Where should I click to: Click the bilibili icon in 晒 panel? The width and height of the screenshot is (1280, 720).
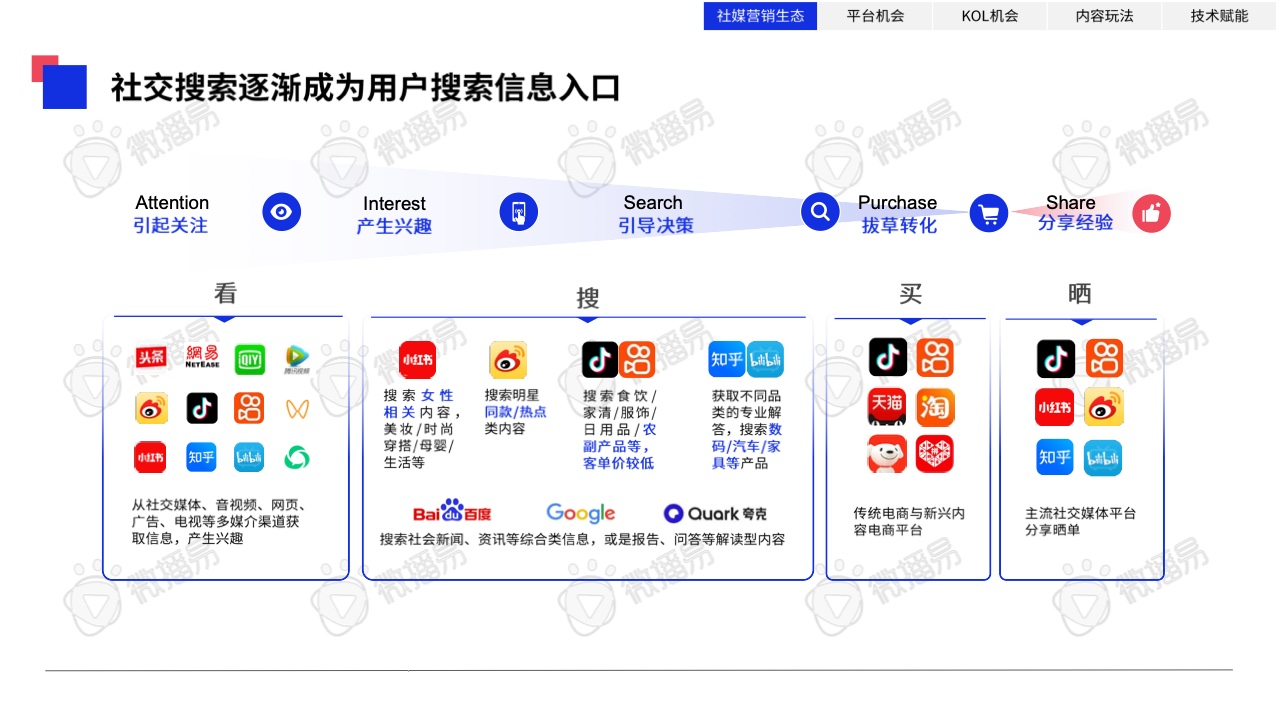click(1104, 457)
